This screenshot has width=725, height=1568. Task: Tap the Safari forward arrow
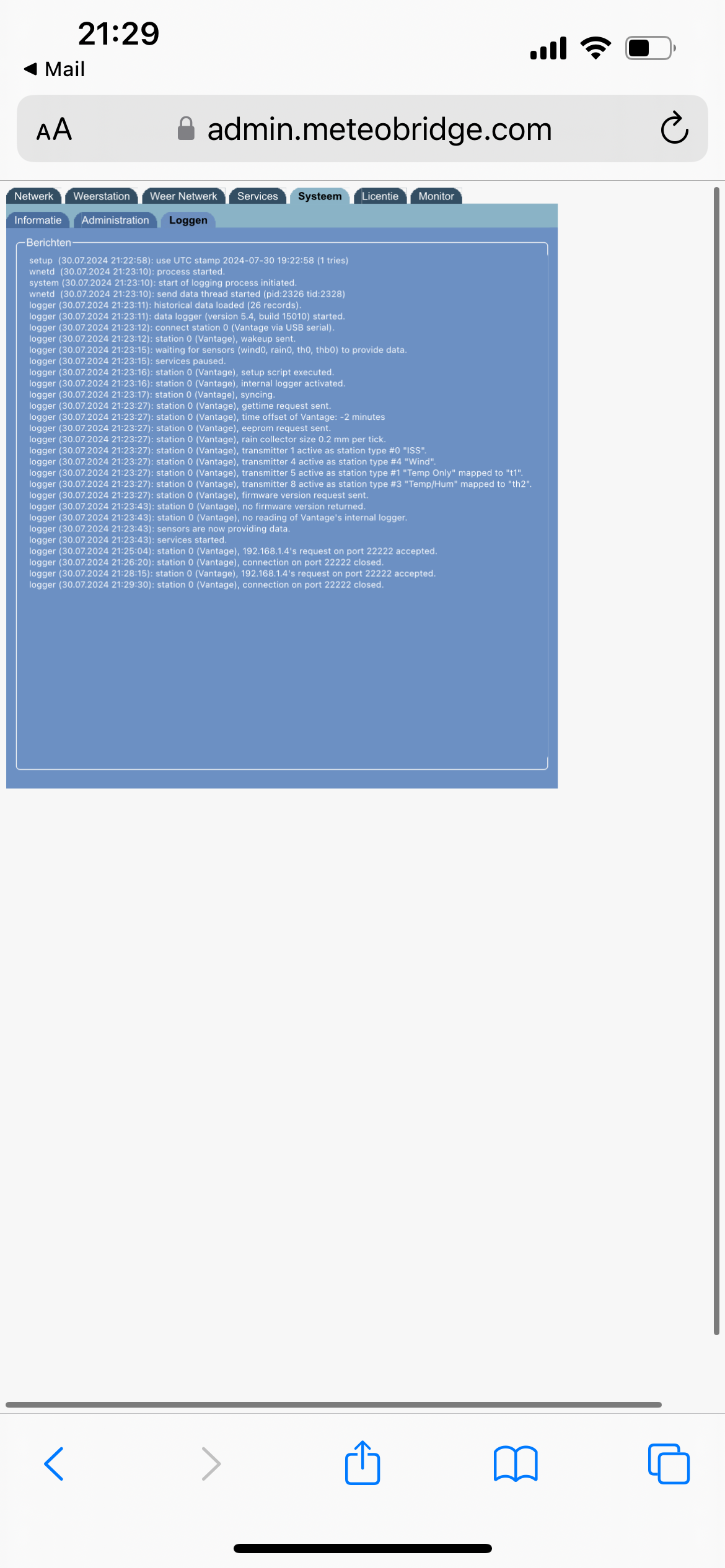click(211, 1464)
